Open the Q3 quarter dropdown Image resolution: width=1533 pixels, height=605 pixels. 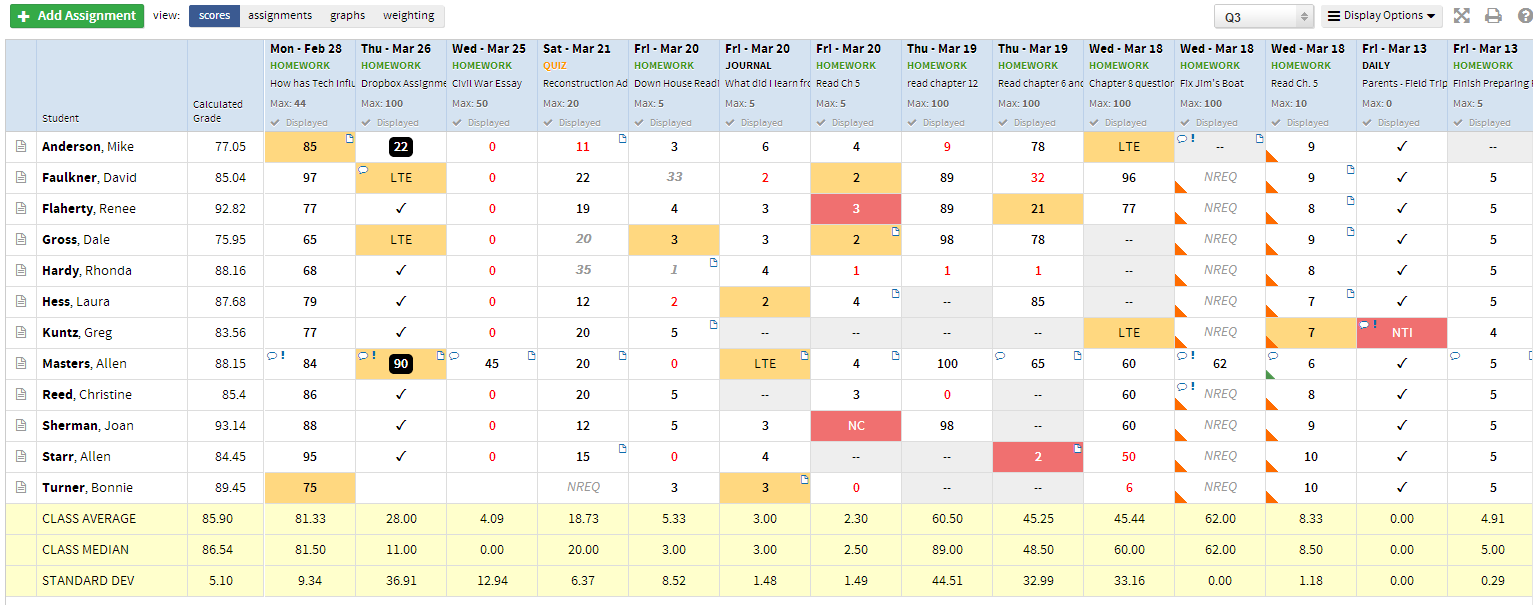1263,17
